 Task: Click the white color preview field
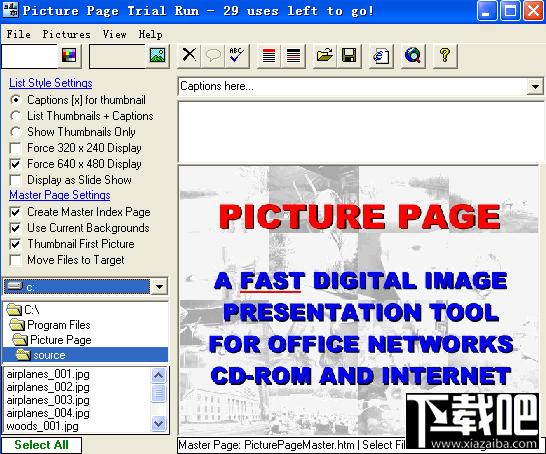click(x=30, y=56)
